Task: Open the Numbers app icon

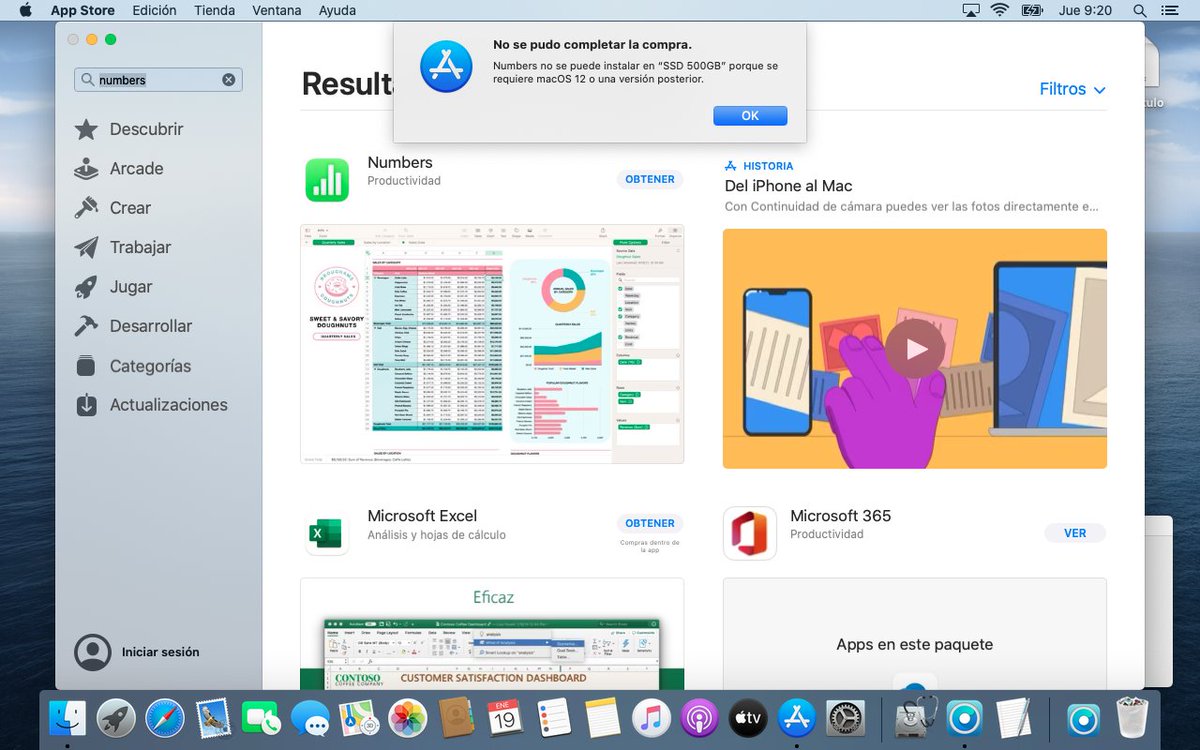Action: click(x=327, y=180)
